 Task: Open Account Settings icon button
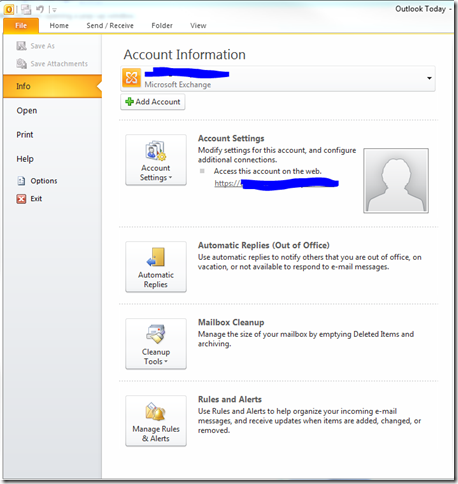(x=156, y=160)
